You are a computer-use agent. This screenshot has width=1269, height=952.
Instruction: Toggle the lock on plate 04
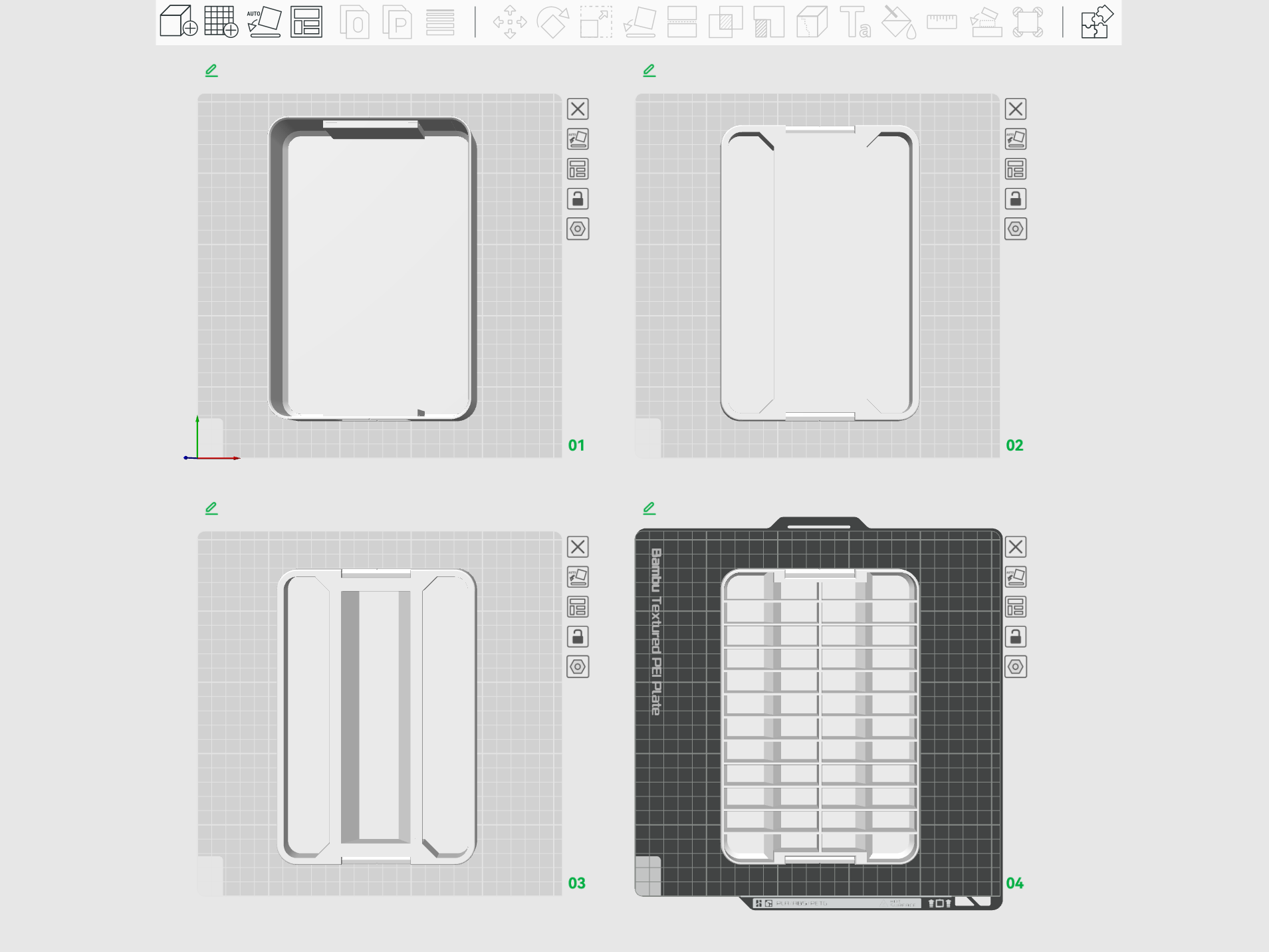(1016, 637)
